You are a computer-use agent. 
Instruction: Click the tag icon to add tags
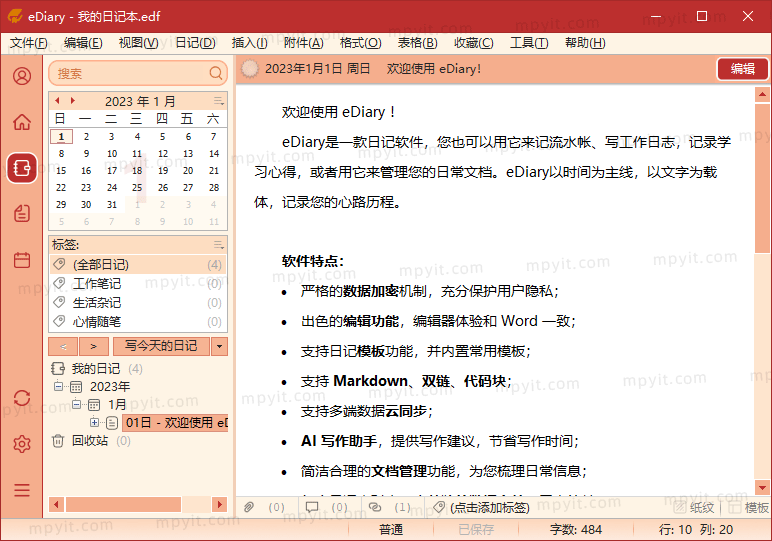pyautogui.click(x=439, y=507)
